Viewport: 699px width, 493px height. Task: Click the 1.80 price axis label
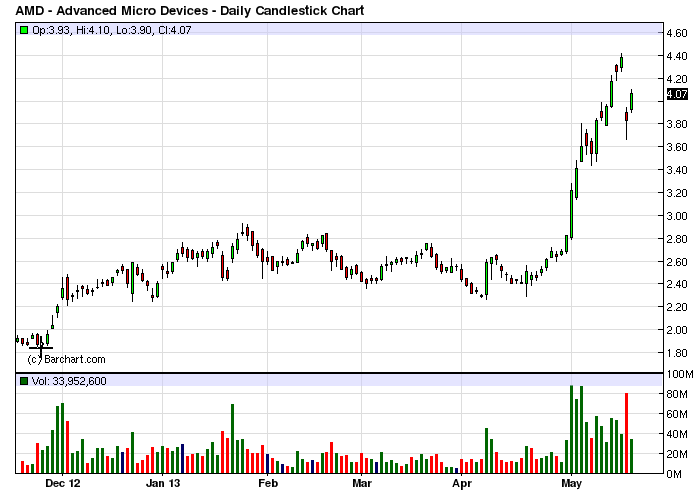click(x=677, y=353)
